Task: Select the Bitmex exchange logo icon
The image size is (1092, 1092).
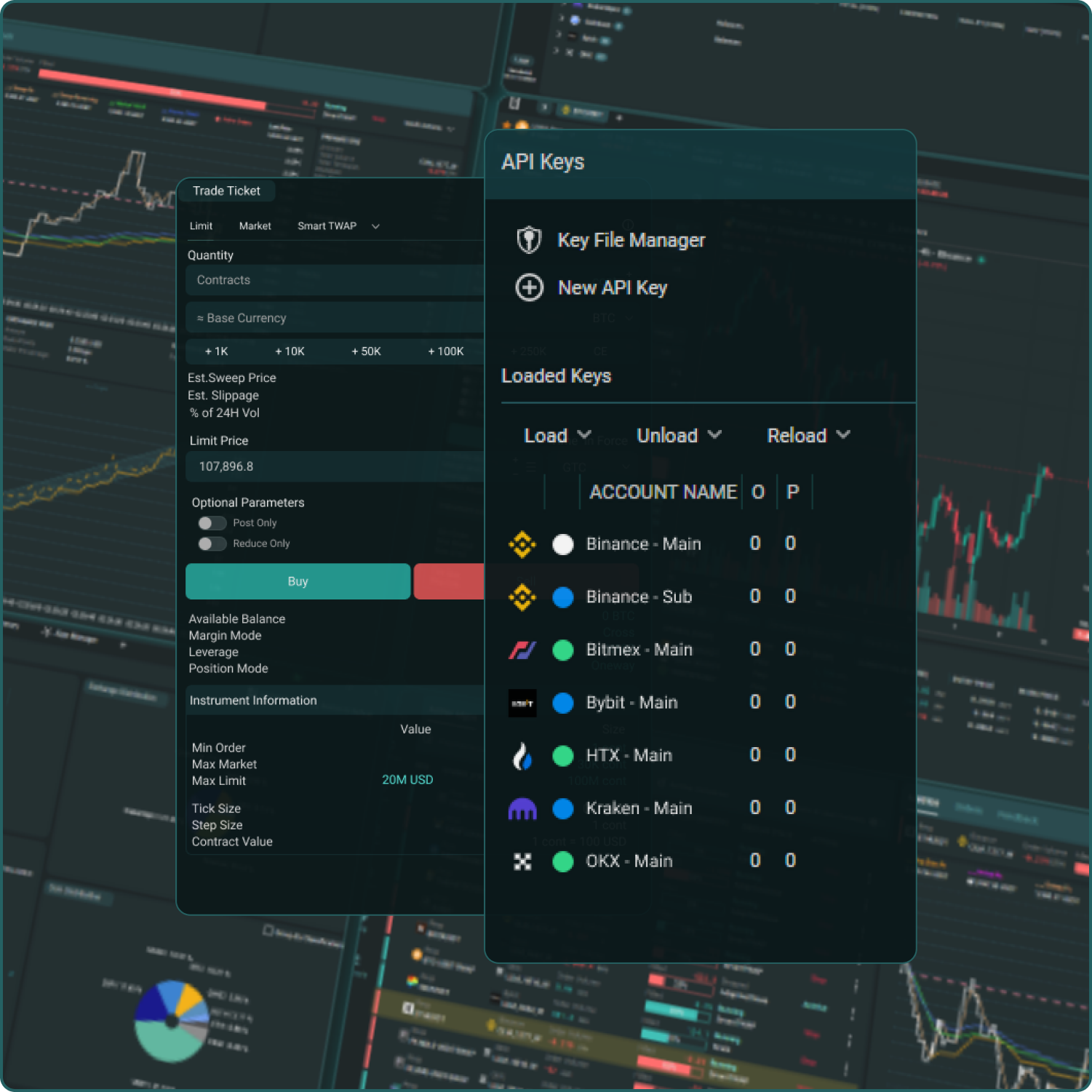Action: [522, 650]
